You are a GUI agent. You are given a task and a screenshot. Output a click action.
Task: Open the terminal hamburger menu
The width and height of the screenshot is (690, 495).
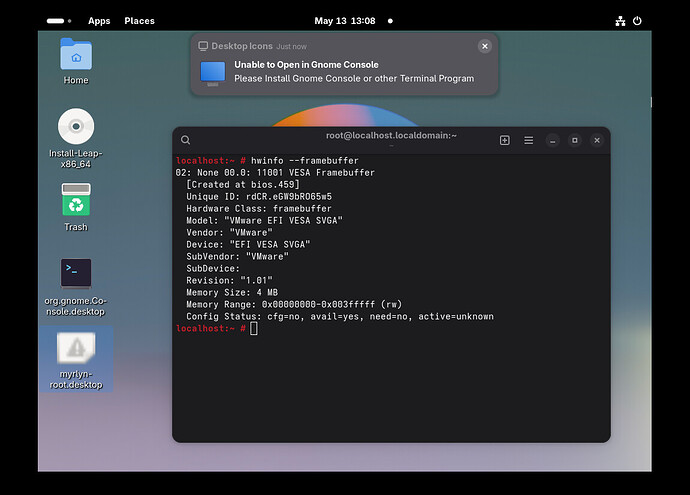(529, 140)
